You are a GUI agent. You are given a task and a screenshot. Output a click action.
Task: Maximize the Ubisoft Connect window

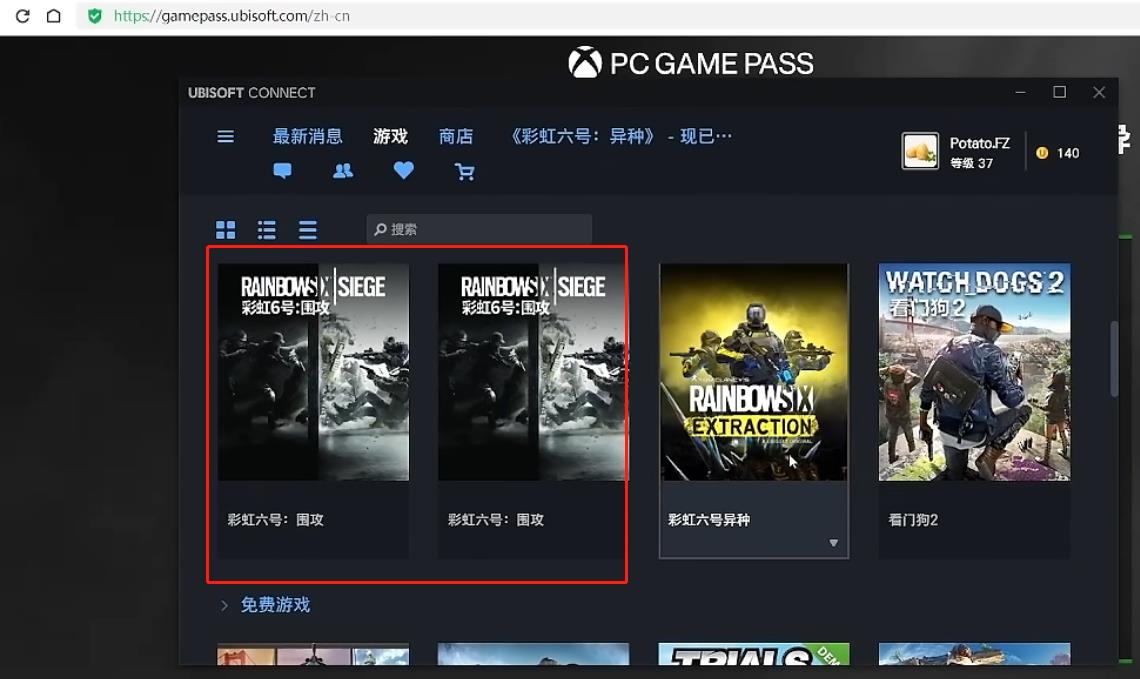pos(1059,92)
